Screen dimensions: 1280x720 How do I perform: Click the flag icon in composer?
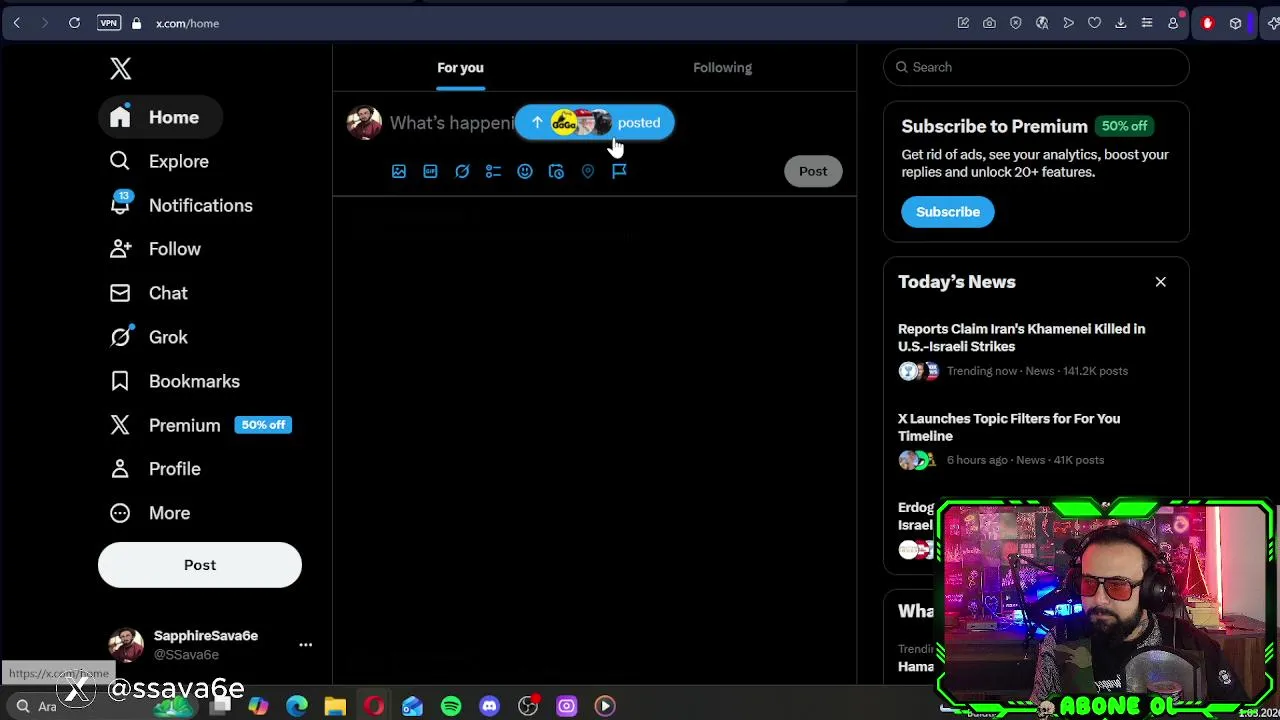pos(619,171)
